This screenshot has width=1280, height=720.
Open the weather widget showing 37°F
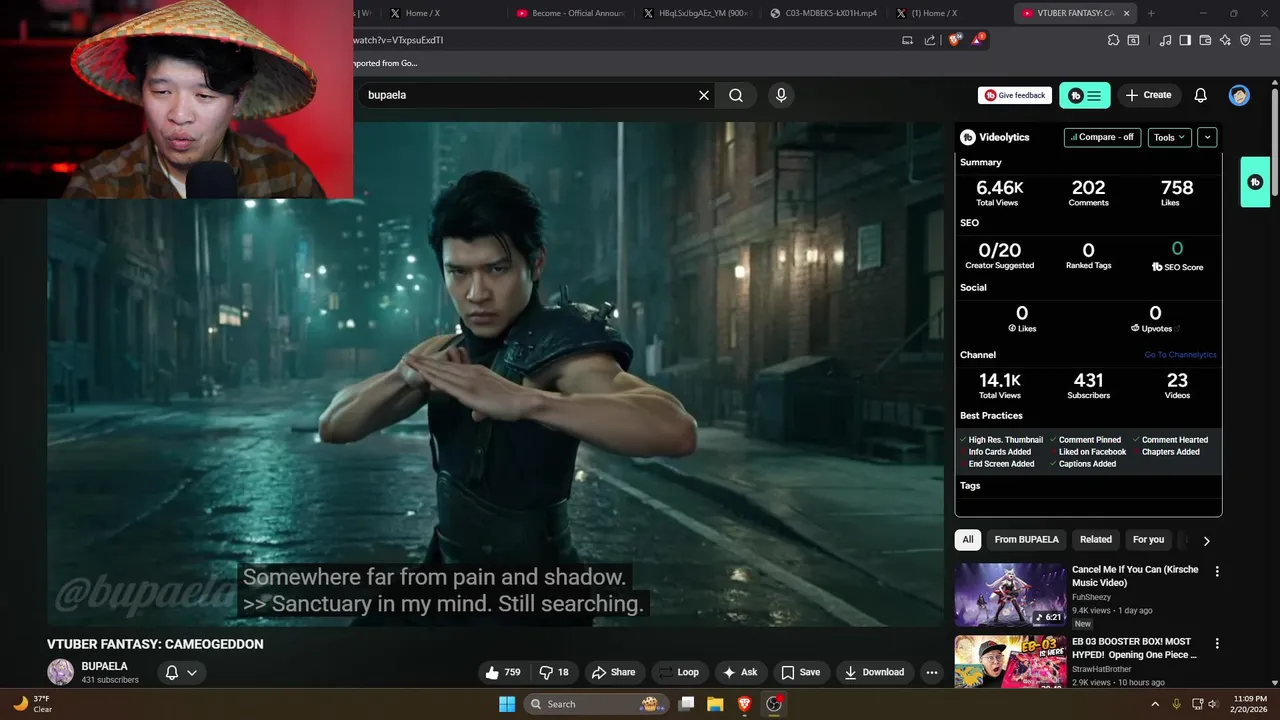(32, 704)
